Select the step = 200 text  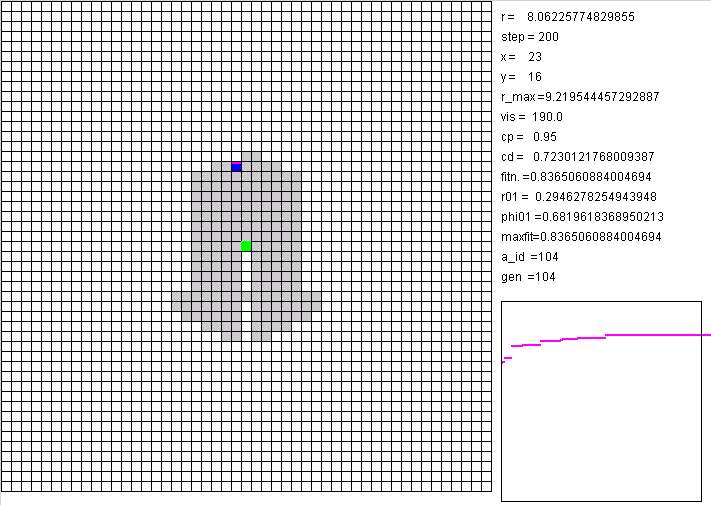point(530,37)
